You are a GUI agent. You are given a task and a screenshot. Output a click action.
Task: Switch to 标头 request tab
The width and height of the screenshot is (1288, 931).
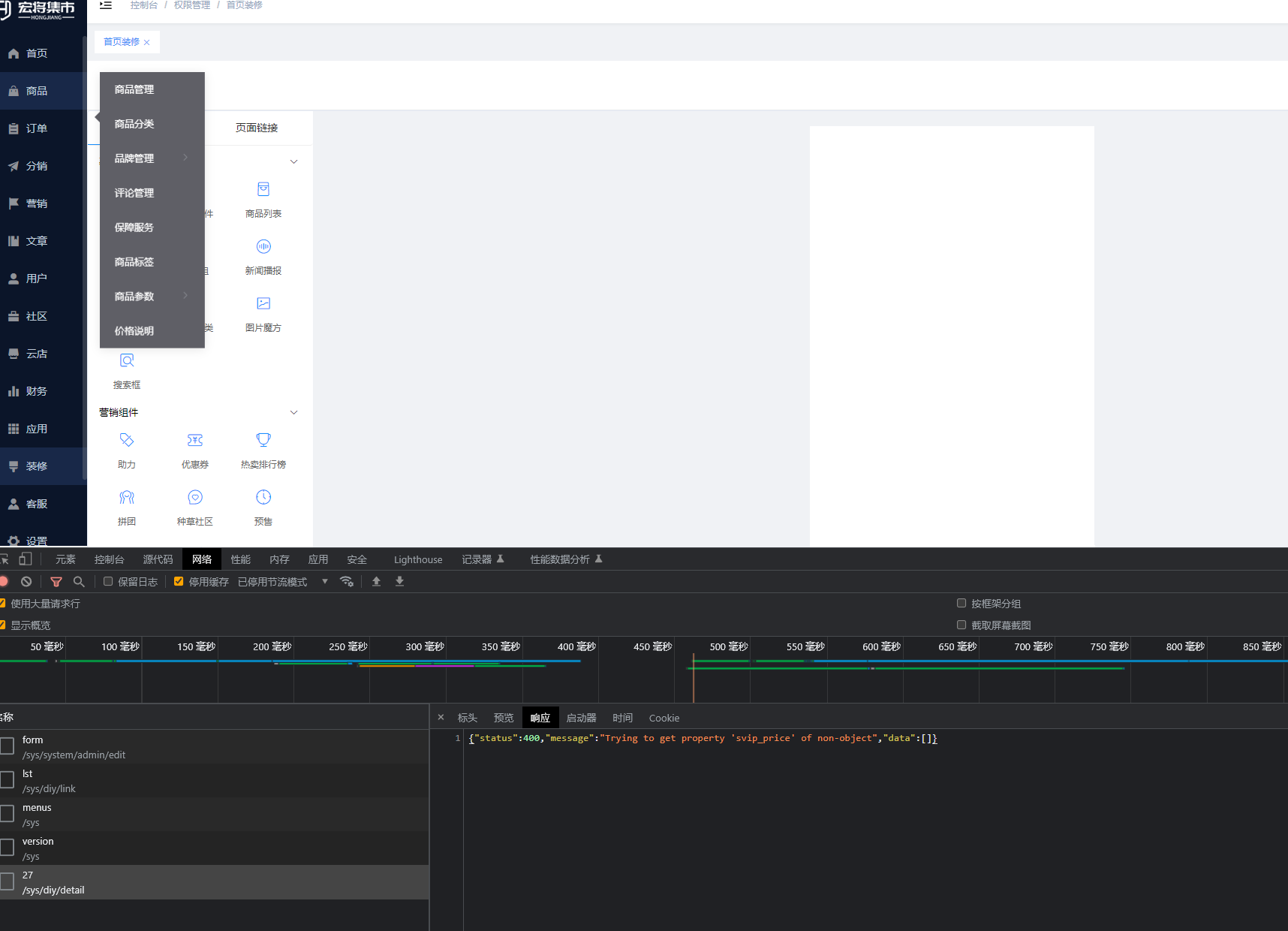point(468,718)
